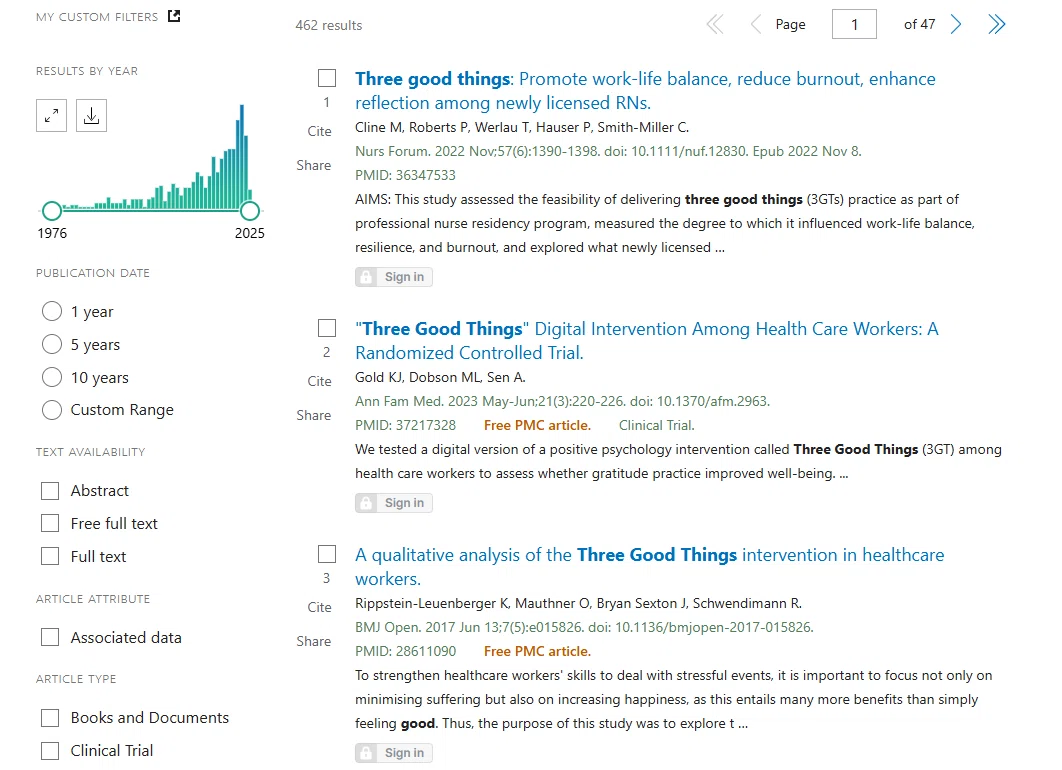
Task: Enable the Abstract text availability filter
Action: point(50,491)
